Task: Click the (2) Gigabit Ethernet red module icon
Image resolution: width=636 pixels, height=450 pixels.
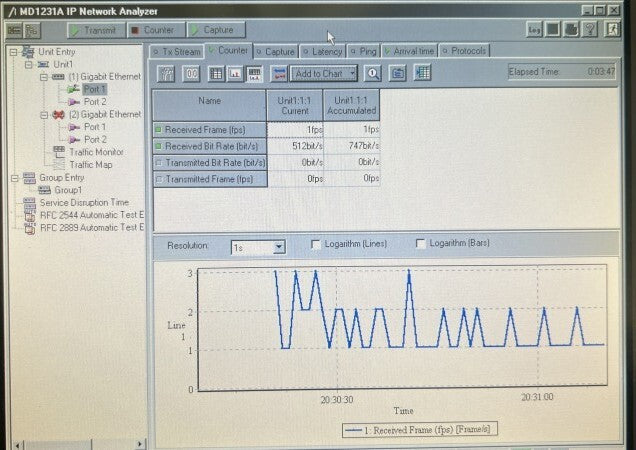Action: pos(58,115)
